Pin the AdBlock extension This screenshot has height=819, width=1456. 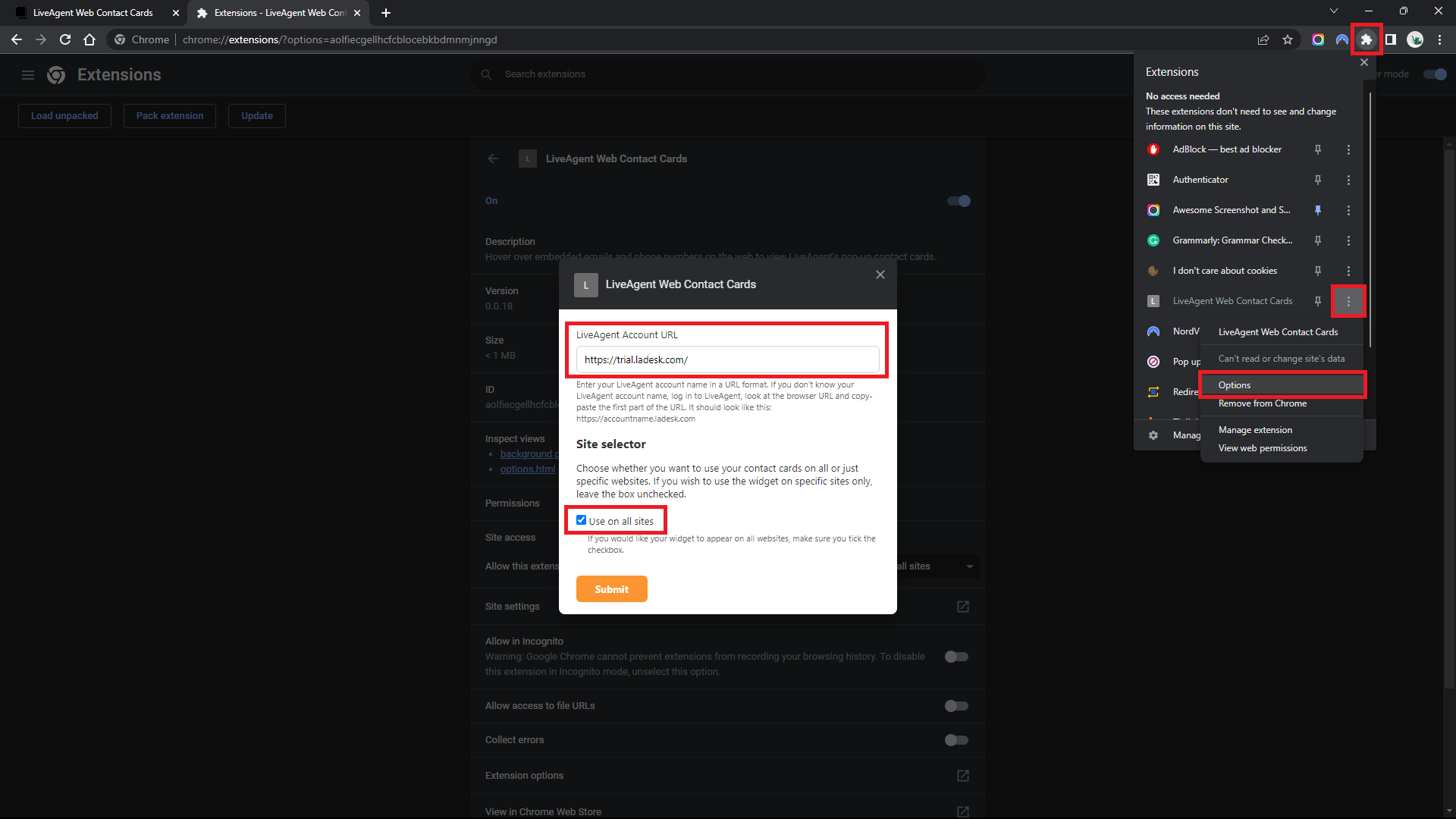coord(1318,149)
